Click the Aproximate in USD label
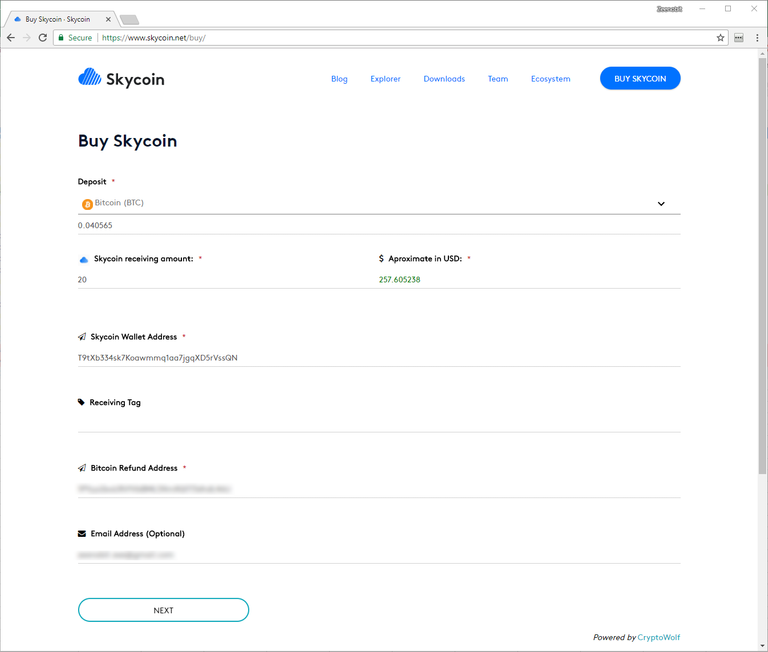 pos(425,259)
